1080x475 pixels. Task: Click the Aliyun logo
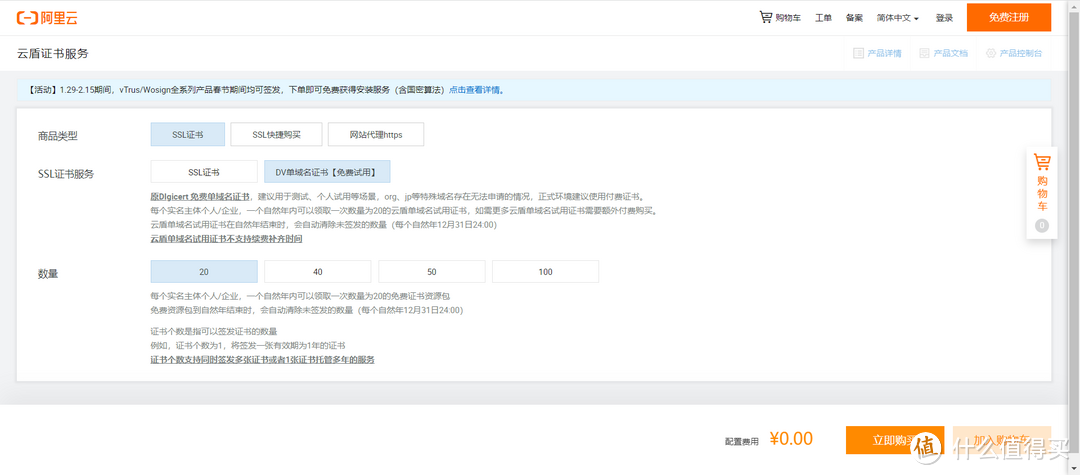coord(47,18)
